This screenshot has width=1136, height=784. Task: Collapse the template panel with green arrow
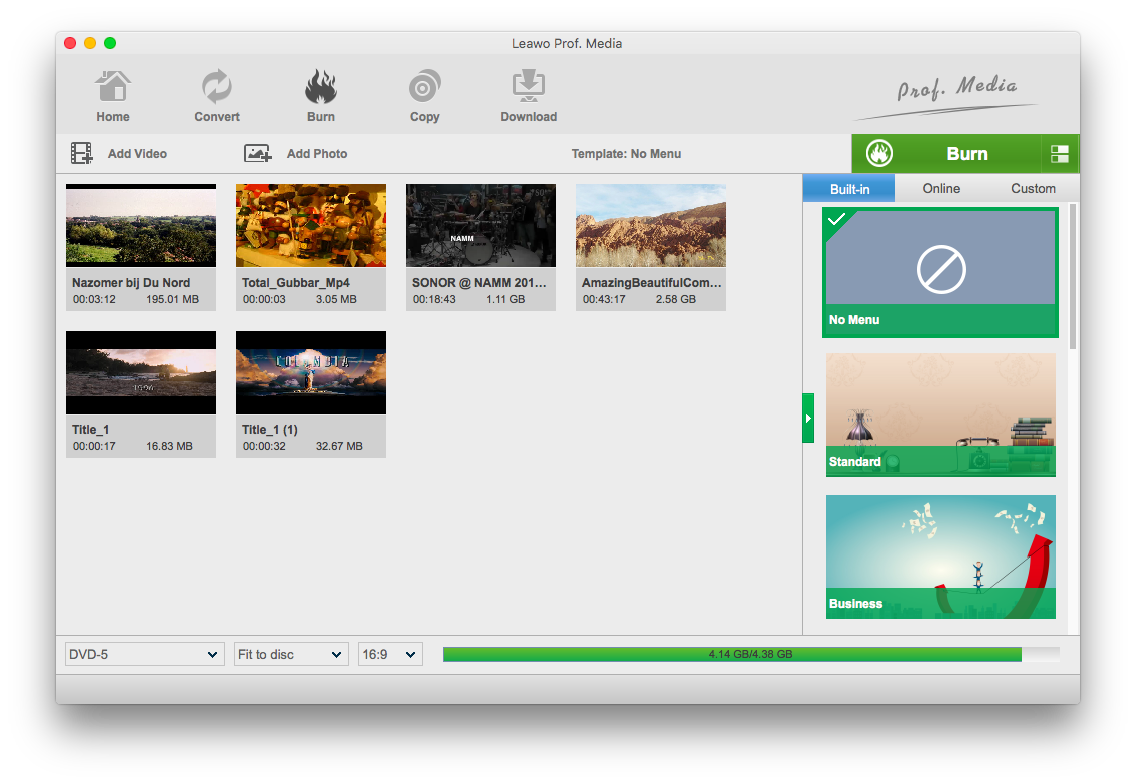[808, 418]
